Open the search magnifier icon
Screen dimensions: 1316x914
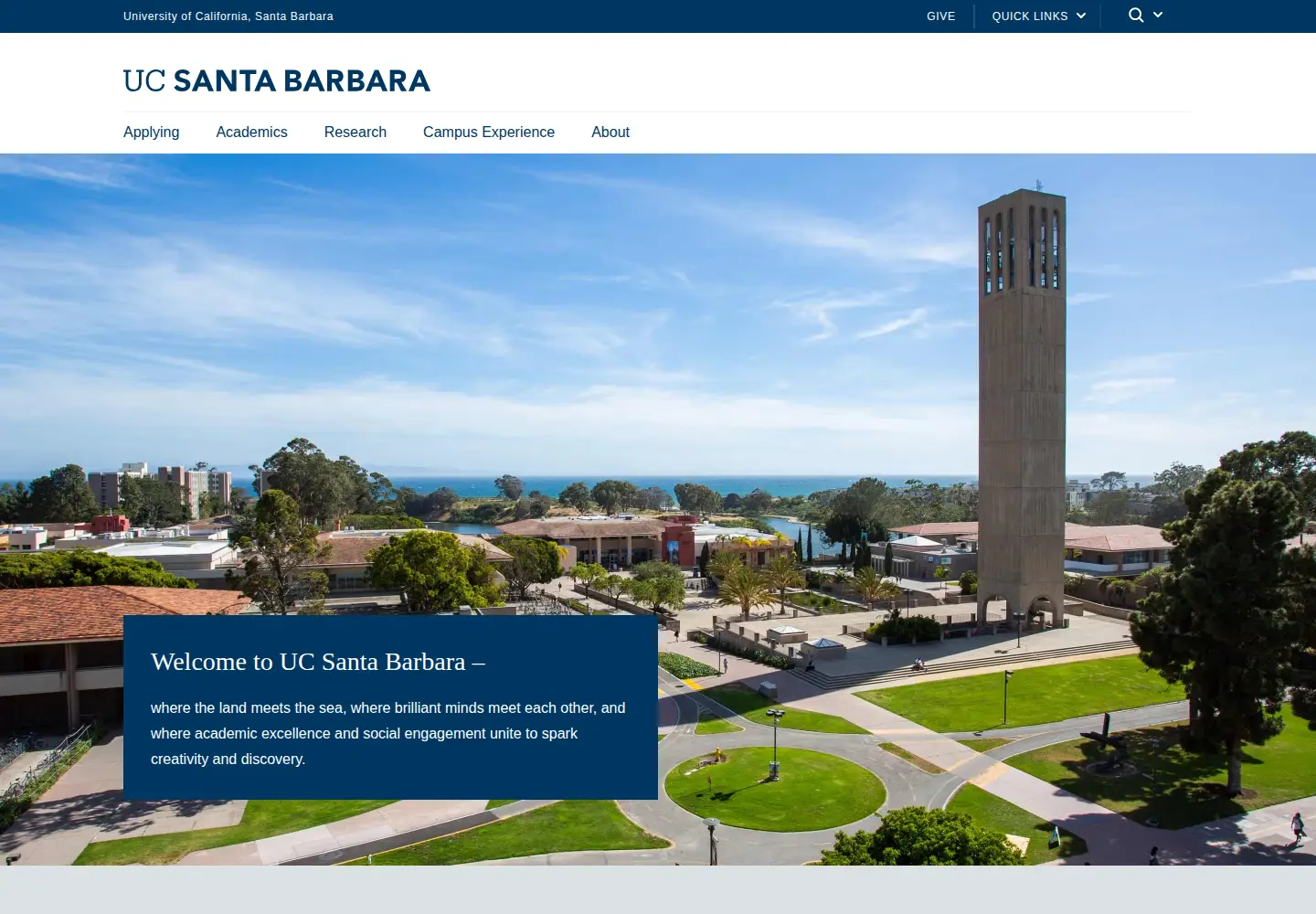coord(1136,16)
